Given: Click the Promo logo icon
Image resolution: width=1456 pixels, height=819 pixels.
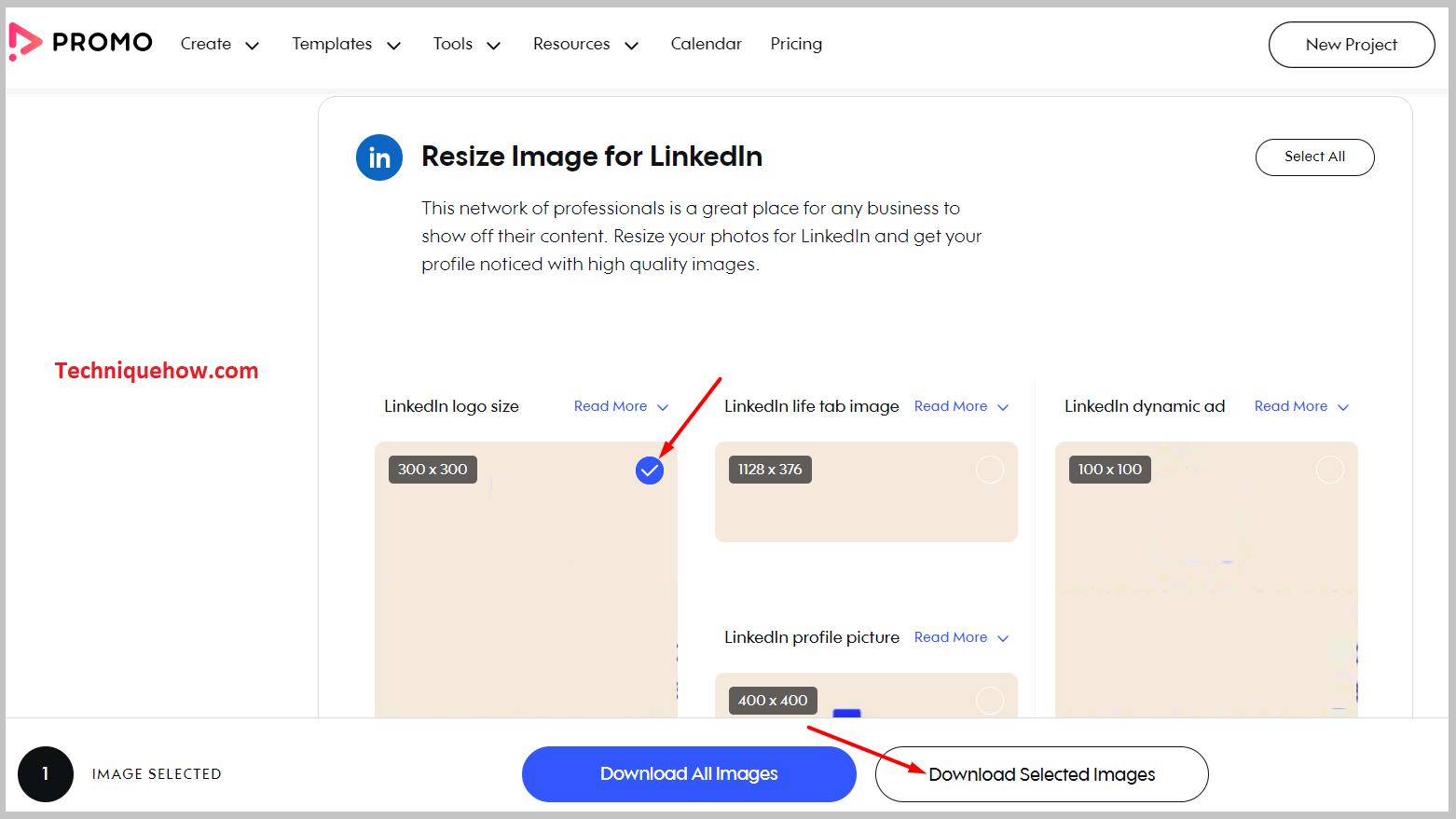Looking at the screenshot, I should 25,43.
